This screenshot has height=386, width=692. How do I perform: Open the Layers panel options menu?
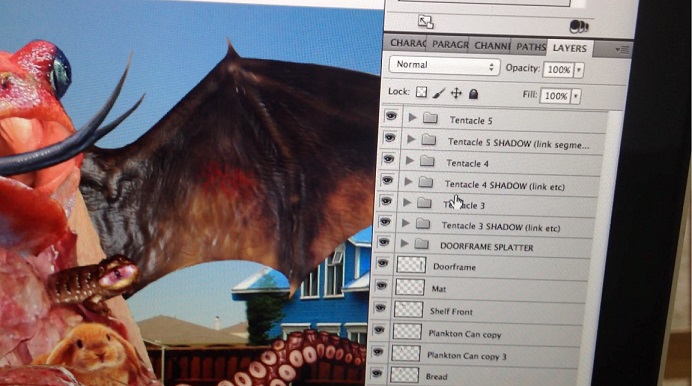622,50
